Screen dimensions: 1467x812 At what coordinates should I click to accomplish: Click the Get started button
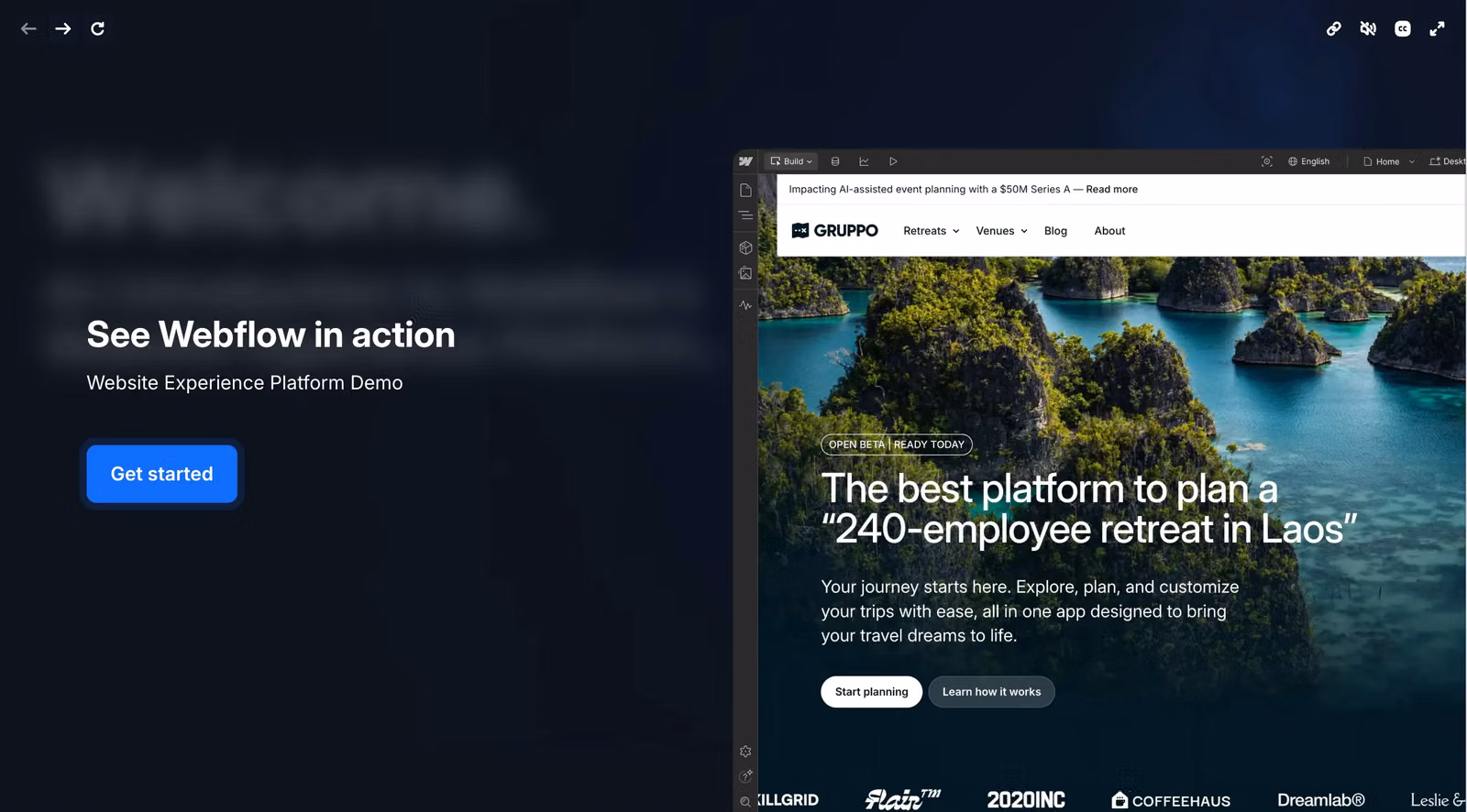pyautogui.click(x=162, y=474)
